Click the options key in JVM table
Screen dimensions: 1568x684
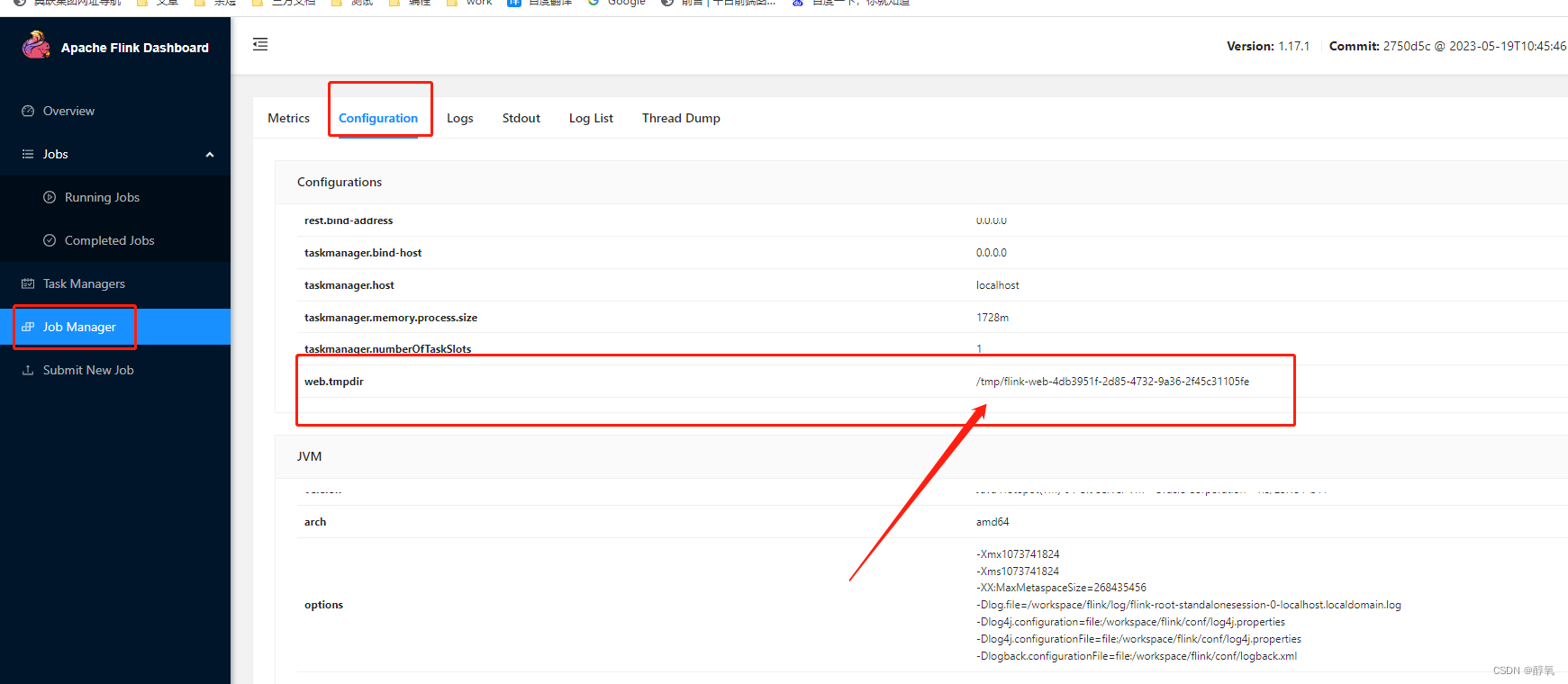323,605
